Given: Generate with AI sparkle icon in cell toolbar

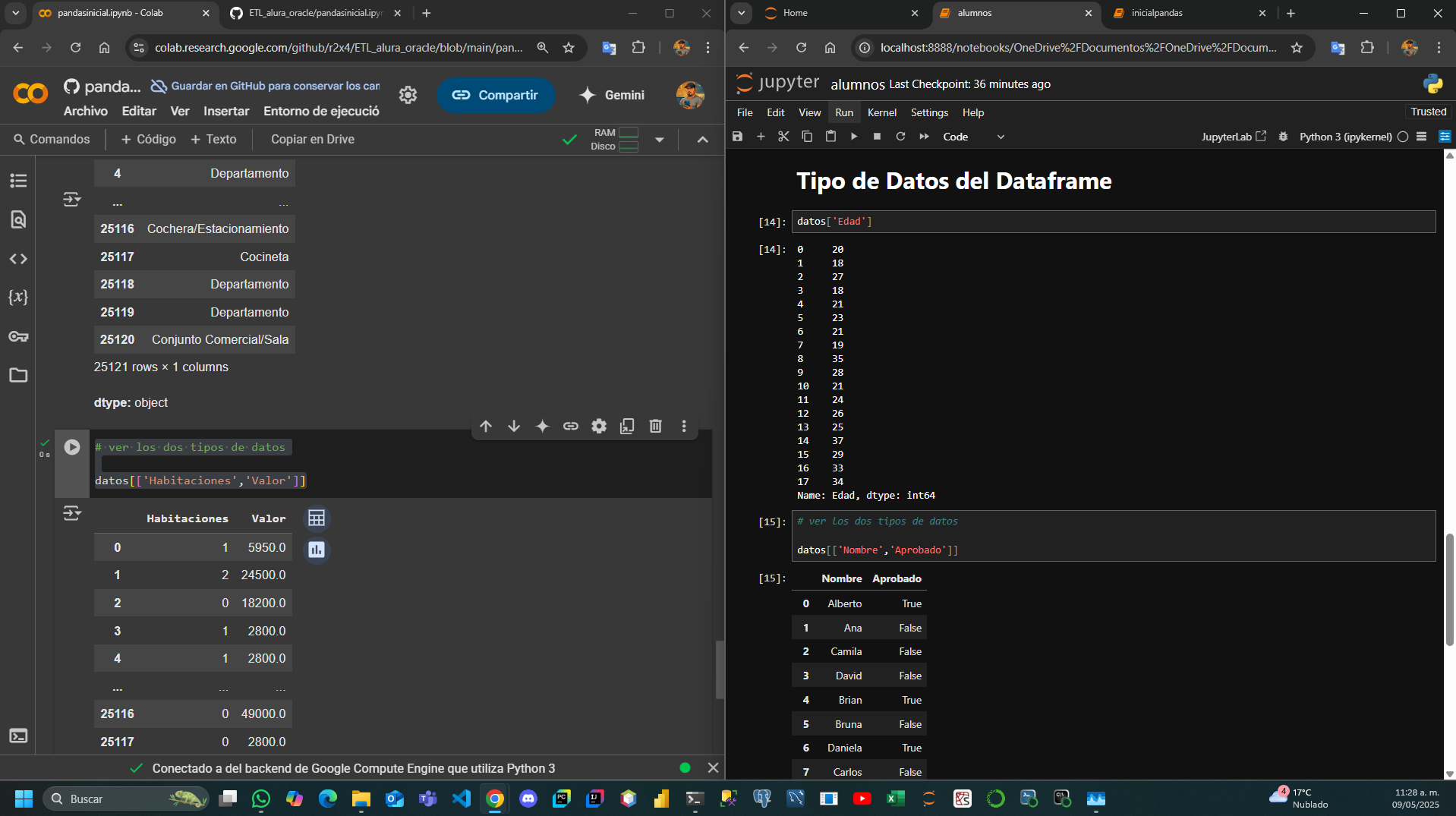Looking at the screenshot, I should [x=542, y=427].
